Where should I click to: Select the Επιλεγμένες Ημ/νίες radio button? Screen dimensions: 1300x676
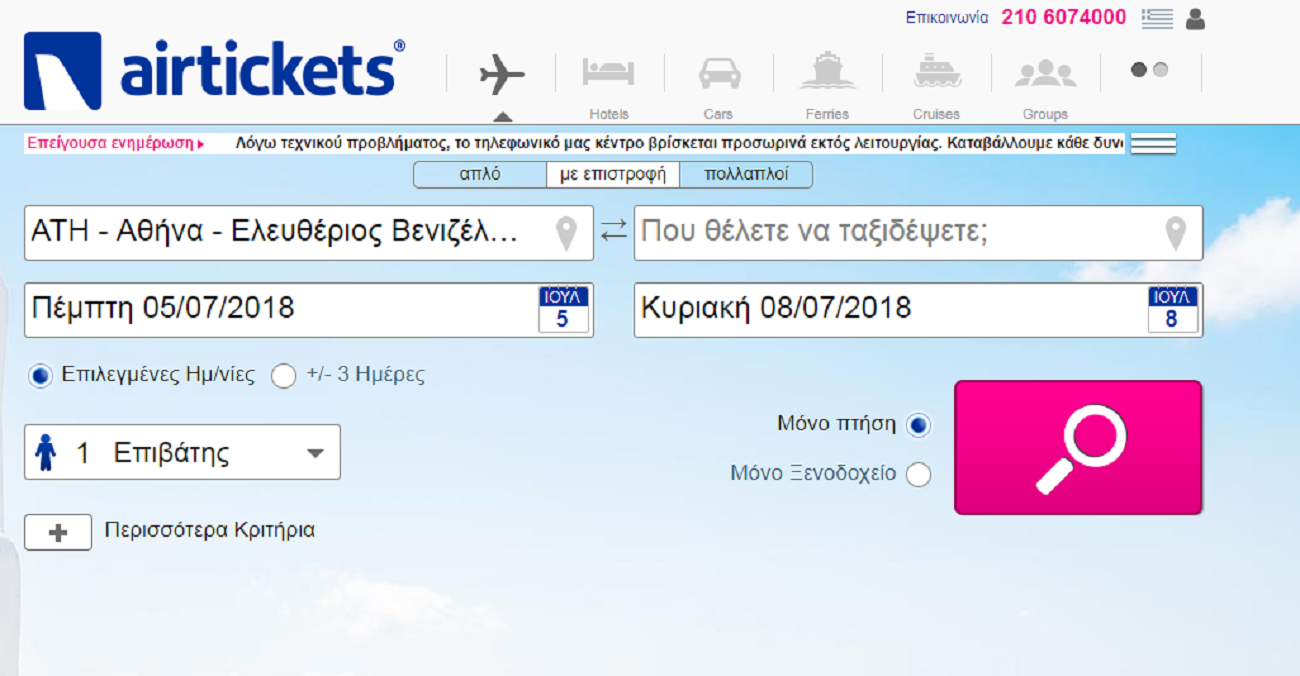tap(40, 376)
